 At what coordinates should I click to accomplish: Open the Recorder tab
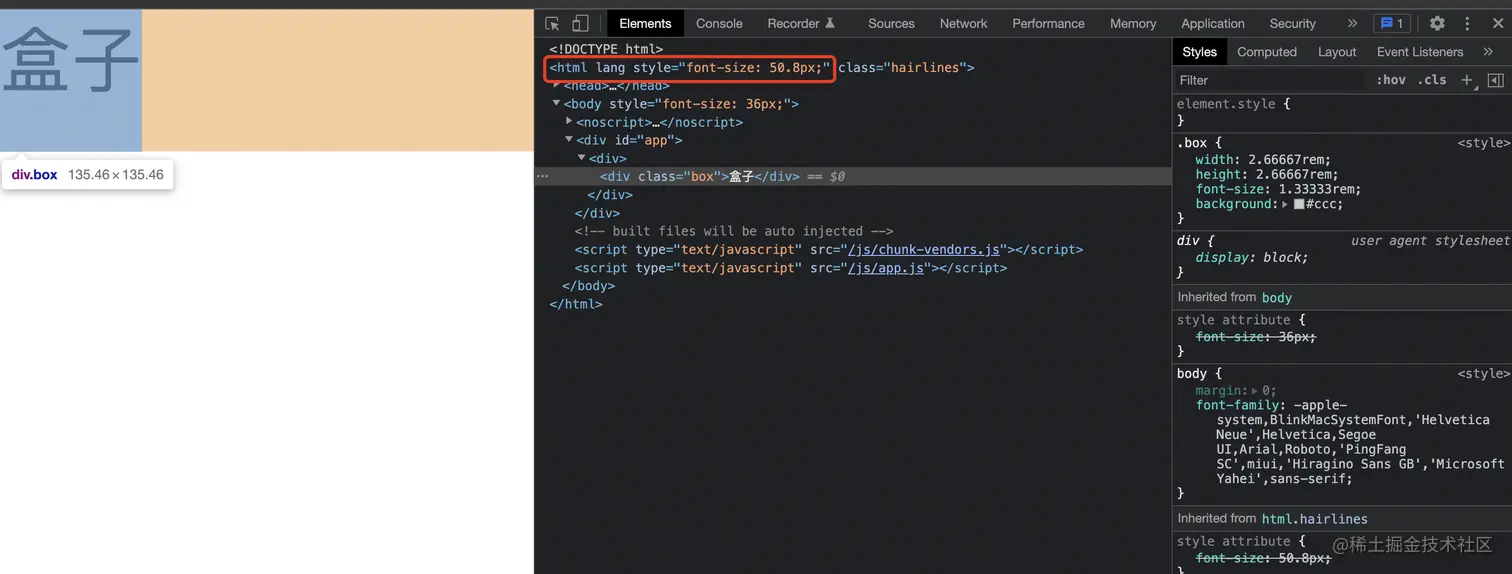pos(801,23)
